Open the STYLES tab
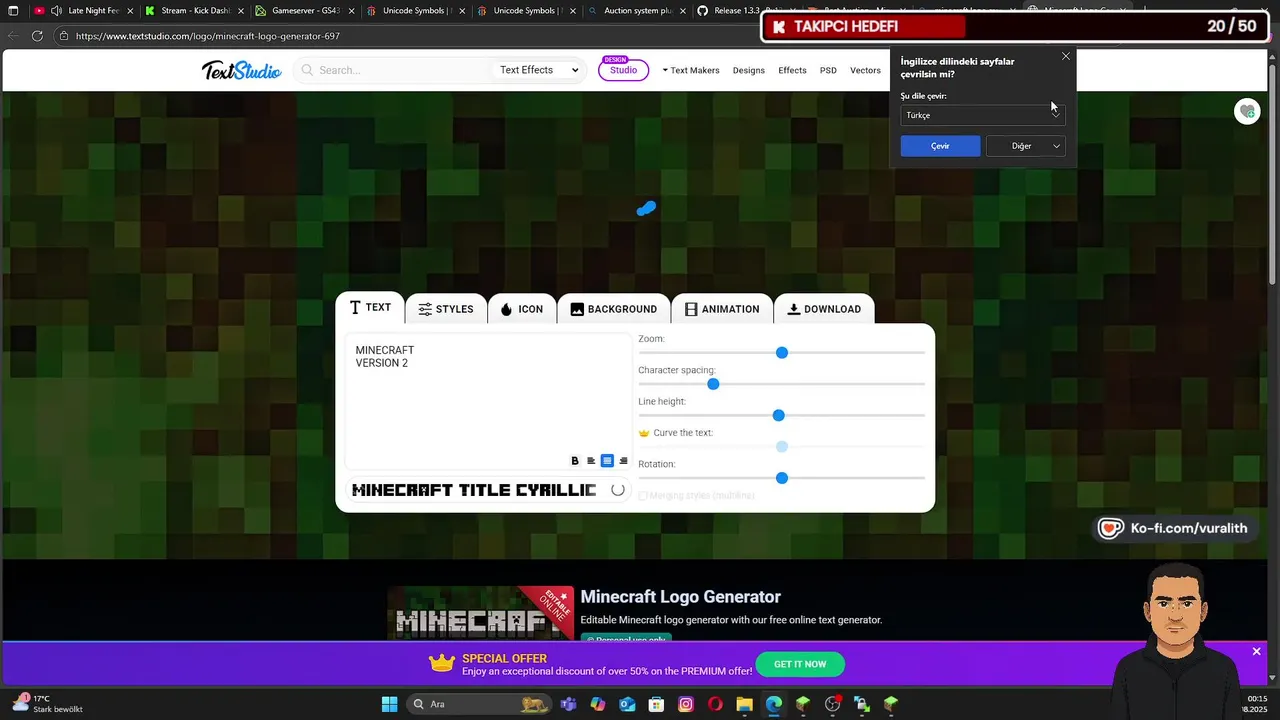 pos(446,309)
